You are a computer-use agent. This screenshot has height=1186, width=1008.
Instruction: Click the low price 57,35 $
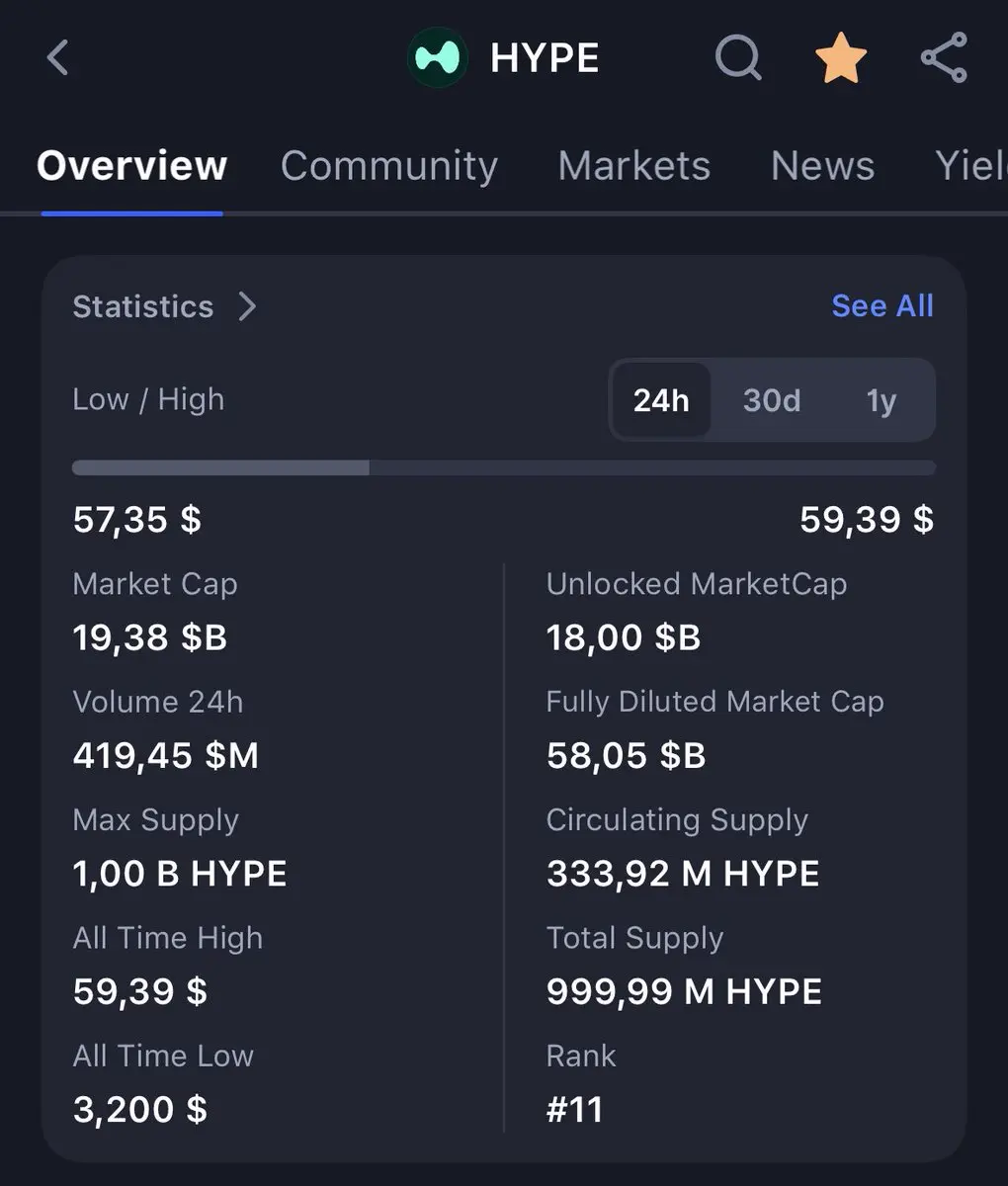point(137,519)
